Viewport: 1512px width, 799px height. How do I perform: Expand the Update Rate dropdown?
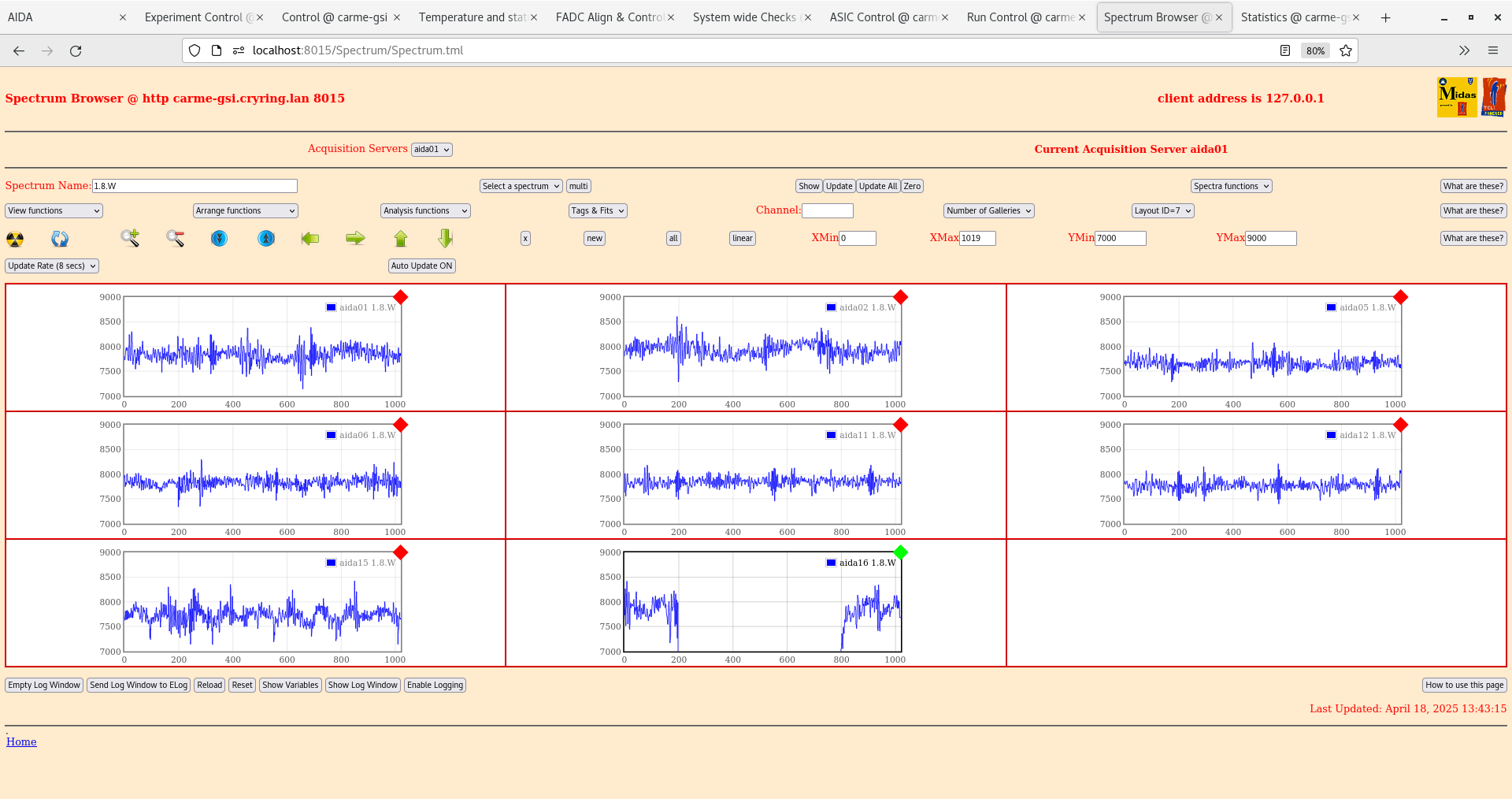point(52,266)
